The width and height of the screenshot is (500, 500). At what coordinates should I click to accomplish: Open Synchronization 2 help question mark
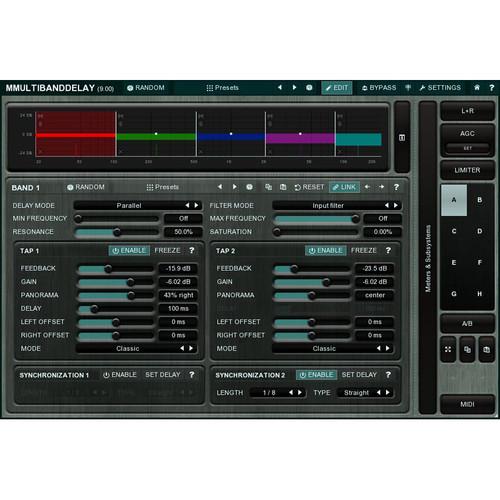[388, 375]
